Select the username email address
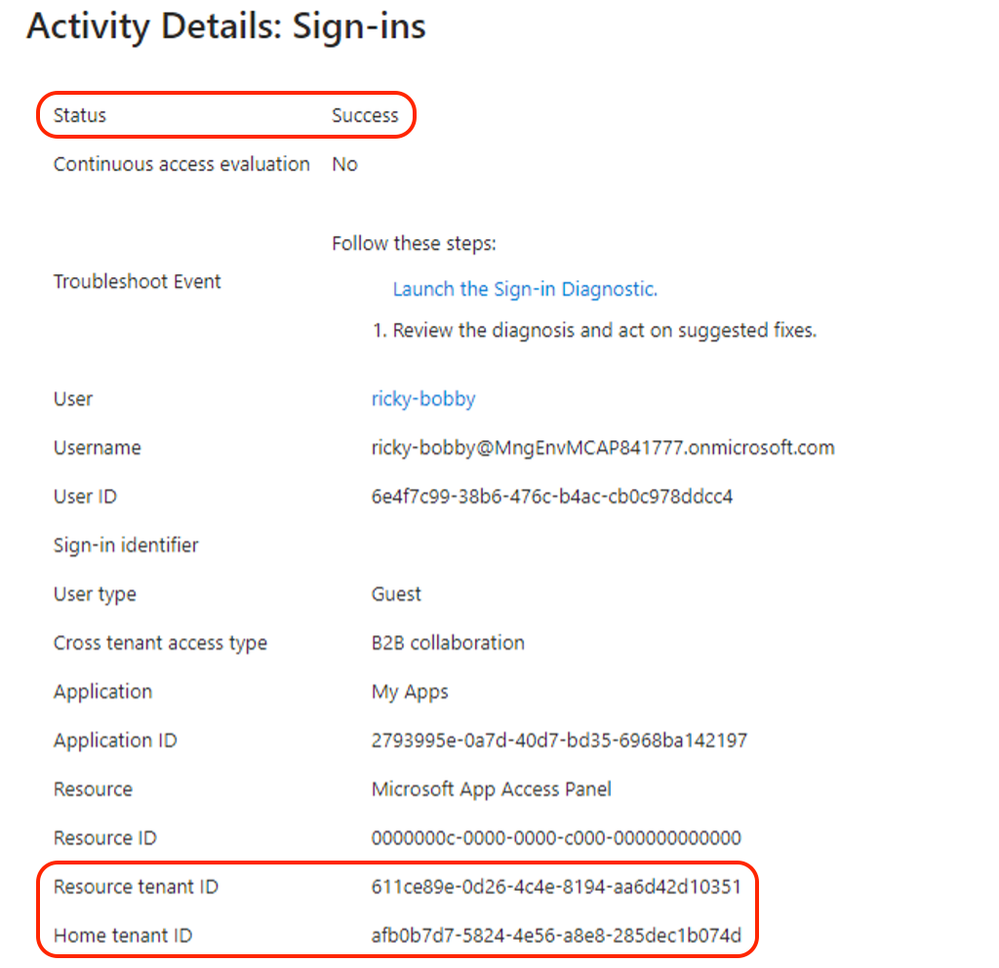The image size is (999, 968). pos(603,448)
